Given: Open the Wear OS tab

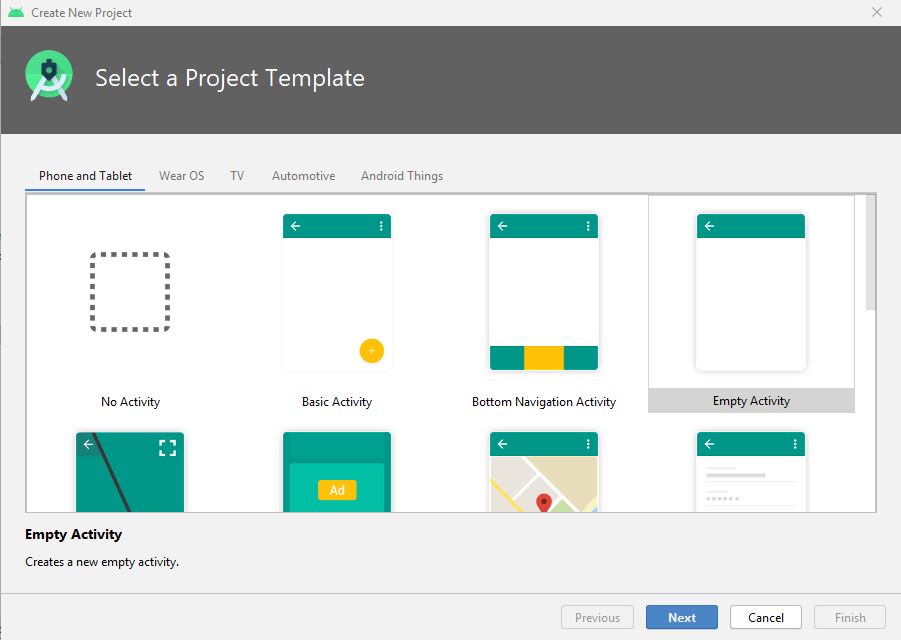Looking at the screenshot, I should [x=182, y=176].
